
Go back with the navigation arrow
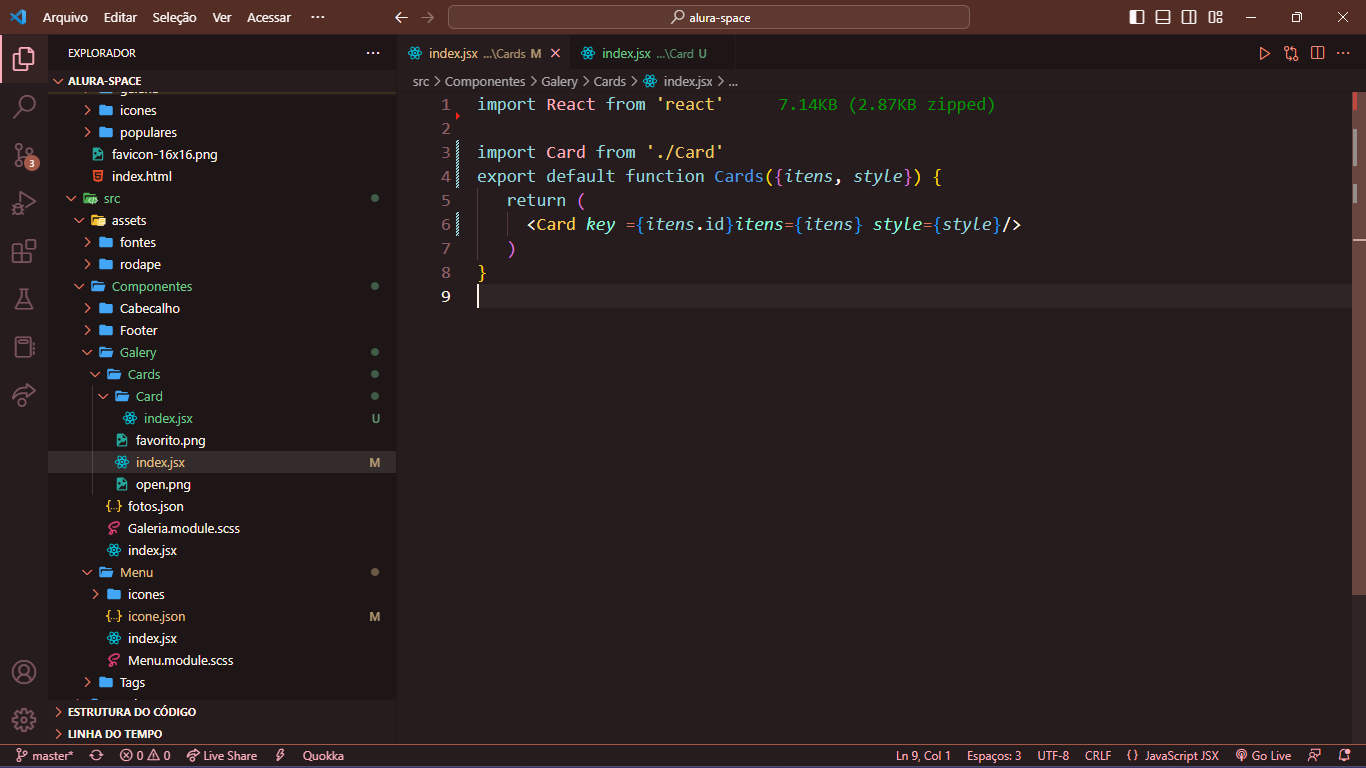[402, 18]
